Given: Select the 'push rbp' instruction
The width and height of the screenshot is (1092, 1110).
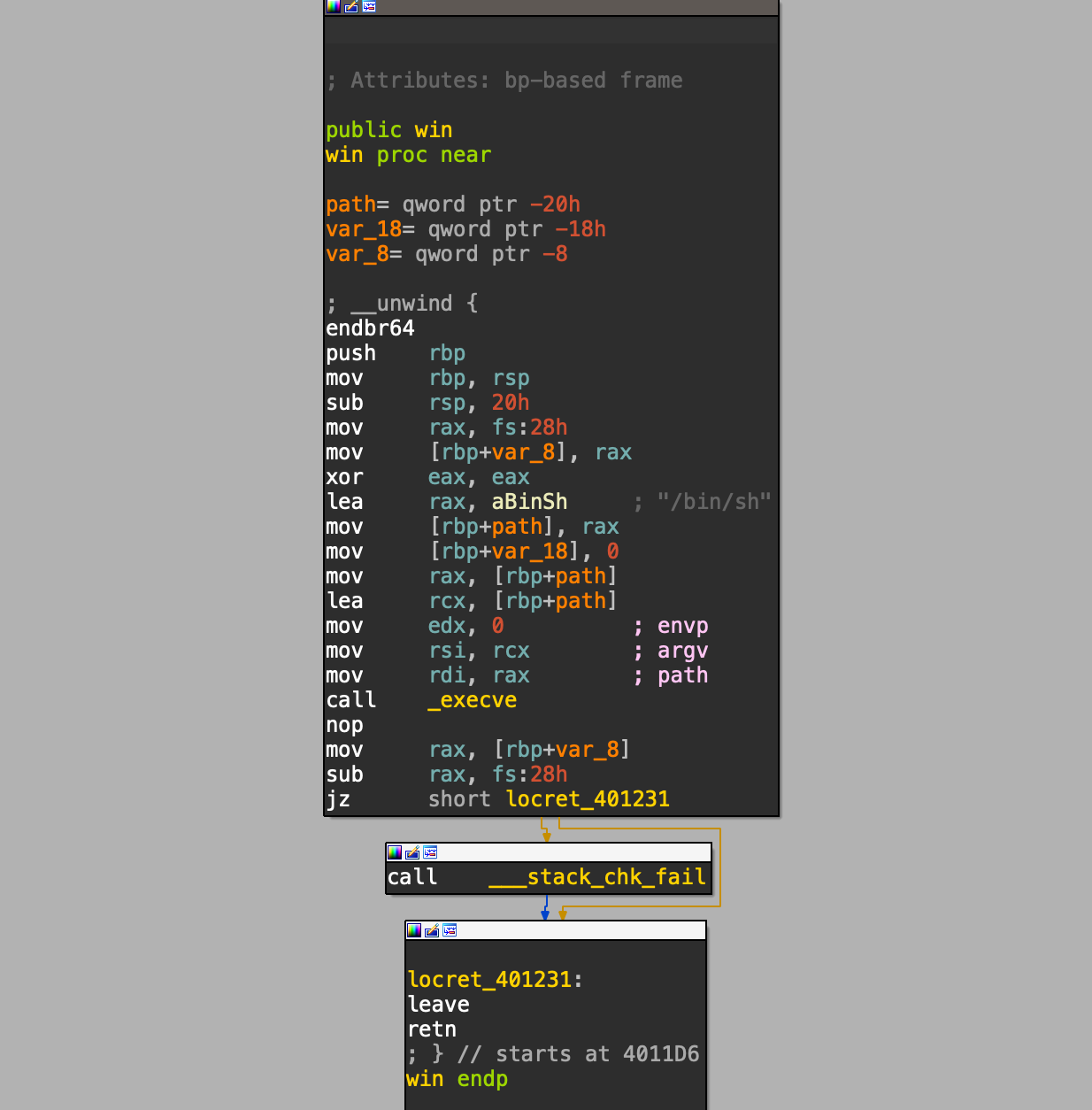Looking at the screenshot, I should point(396,353).
